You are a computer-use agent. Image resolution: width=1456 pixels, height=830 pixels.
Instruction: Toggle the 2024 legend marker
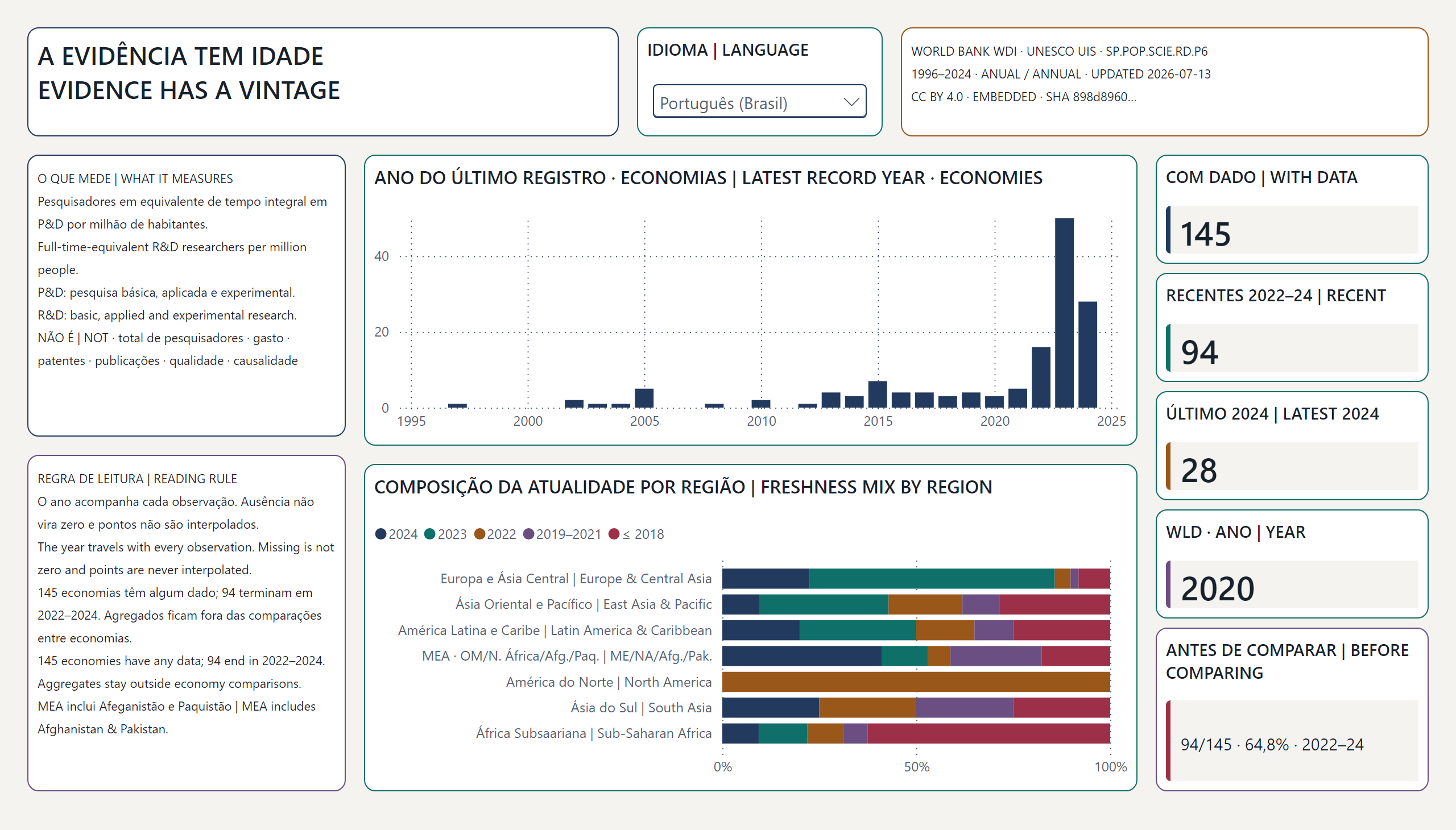[x=381, y=534]
